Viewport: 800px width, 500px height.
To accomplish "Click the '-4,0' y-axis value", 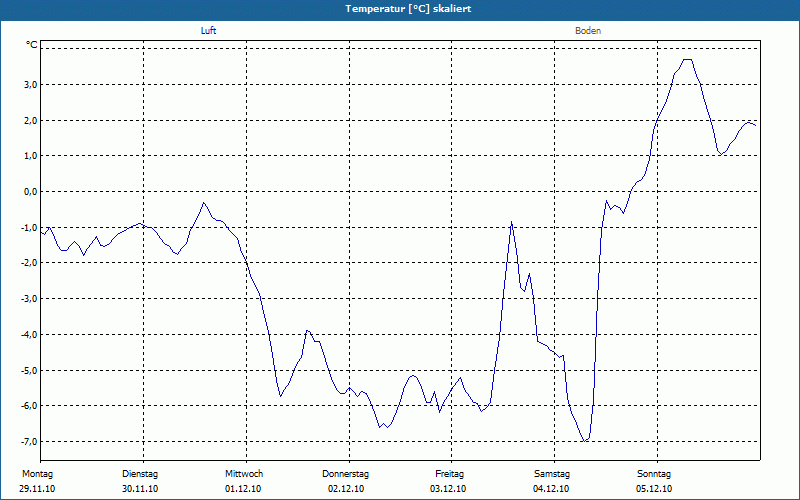I will (30, 335).
